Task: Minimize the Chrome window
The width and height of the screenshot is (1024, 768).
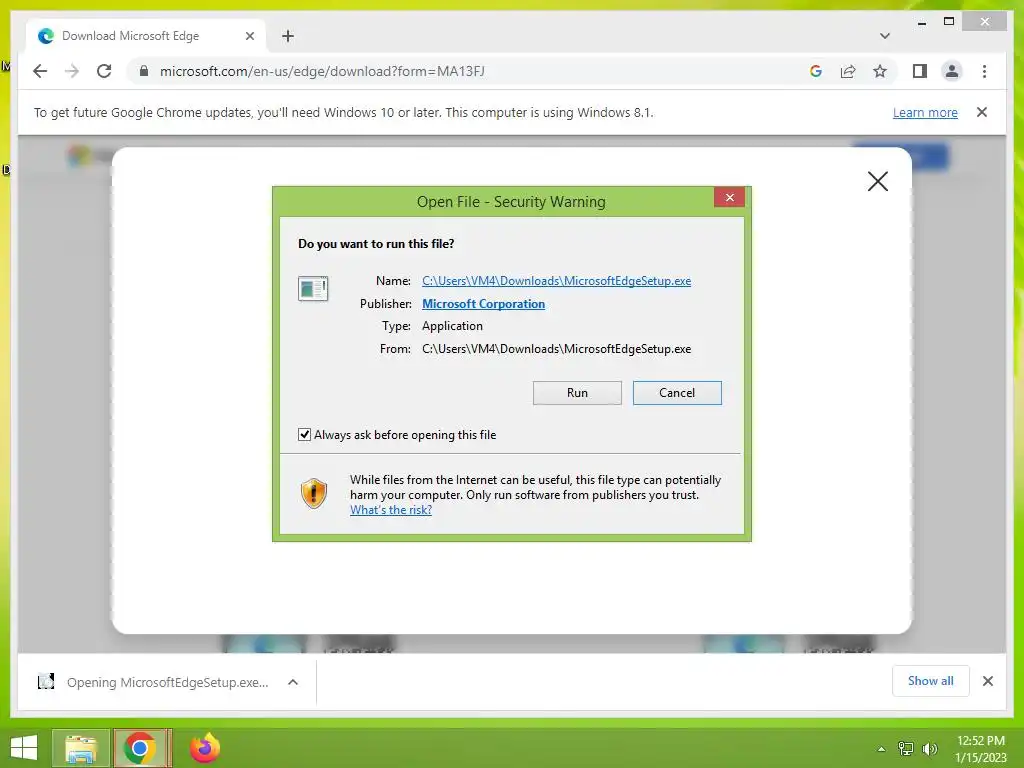Action: [921, 22]
